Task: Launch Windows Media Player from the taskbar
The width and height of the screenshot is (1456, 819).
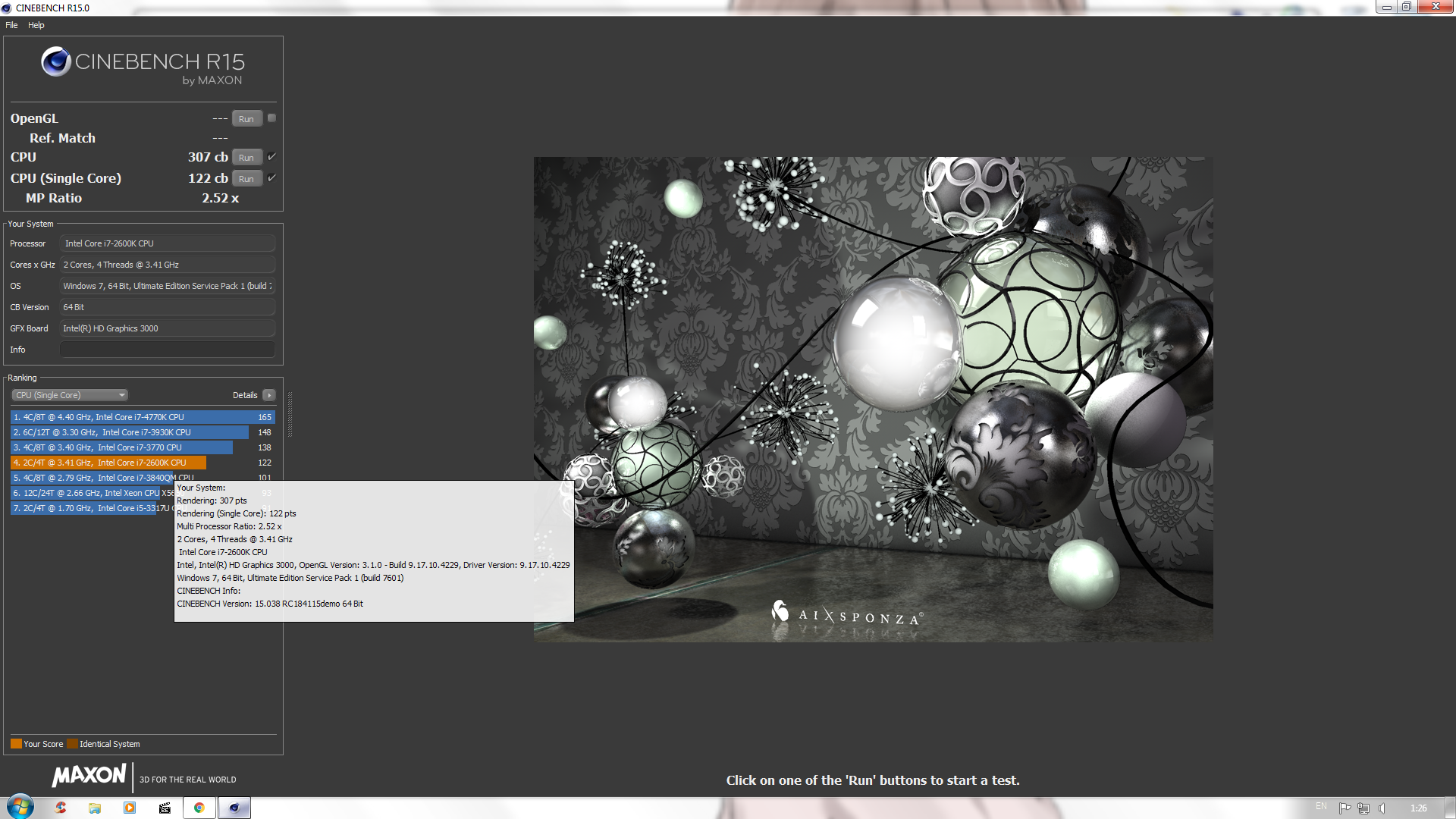Action: click(x=130, y=808)
